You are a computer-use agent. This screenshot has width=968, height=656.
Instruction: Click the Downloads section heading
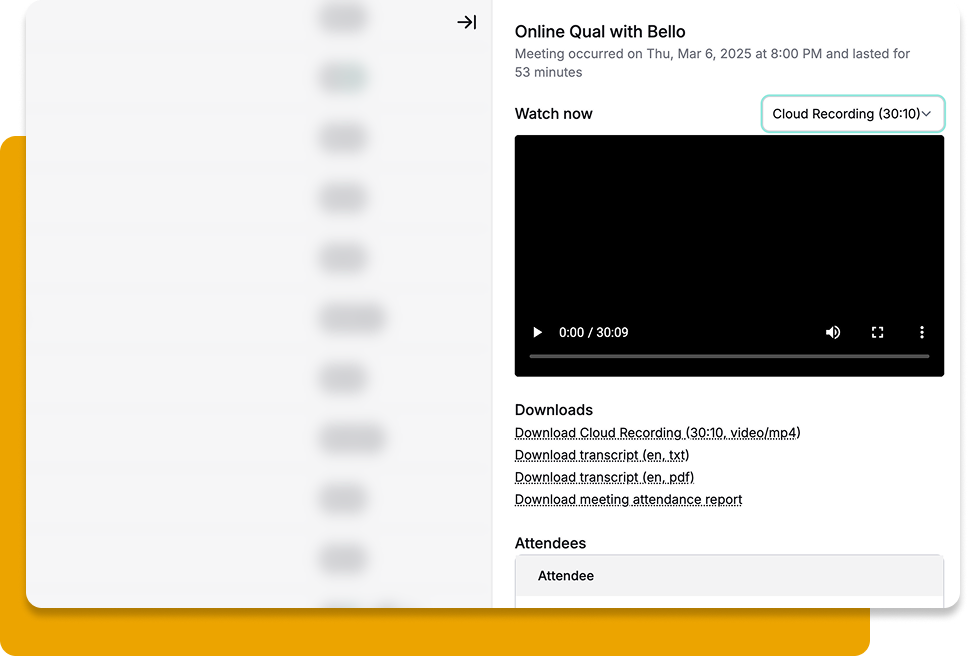pyautogui.click(x=554, y=410)
